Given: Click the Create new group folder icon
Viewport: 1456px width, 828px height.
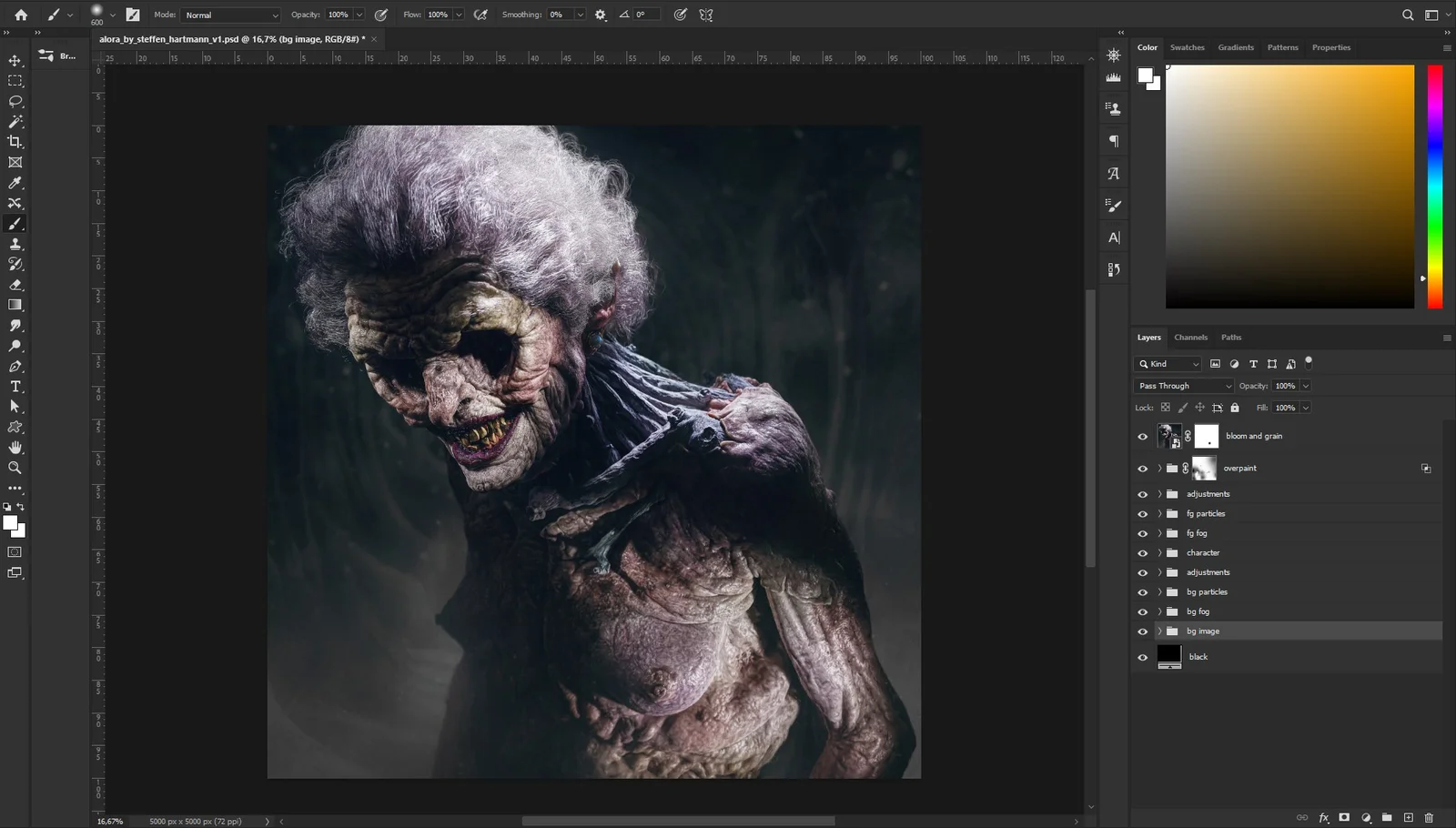Looking at the screenshot, I should (1386, 817).
